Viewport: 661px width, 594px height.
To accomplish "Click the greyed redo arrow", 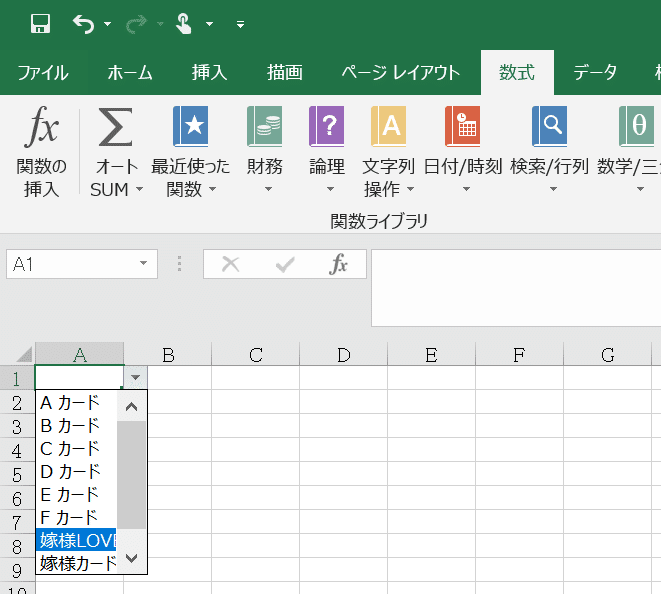I will [x=136, y=24].
